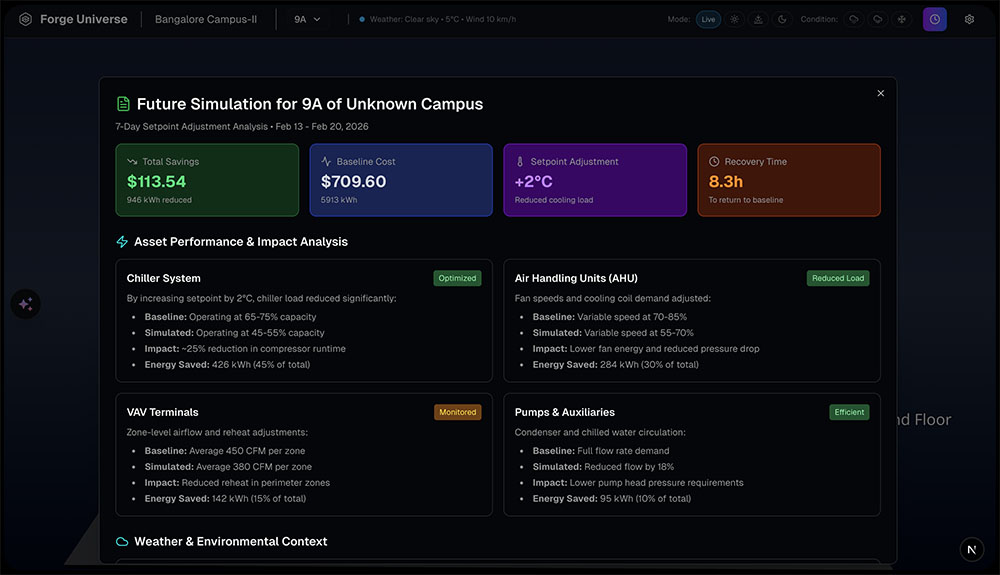Screen dimensions: 1000x575
Task: Click the Total Savings card
Action: 207,180
